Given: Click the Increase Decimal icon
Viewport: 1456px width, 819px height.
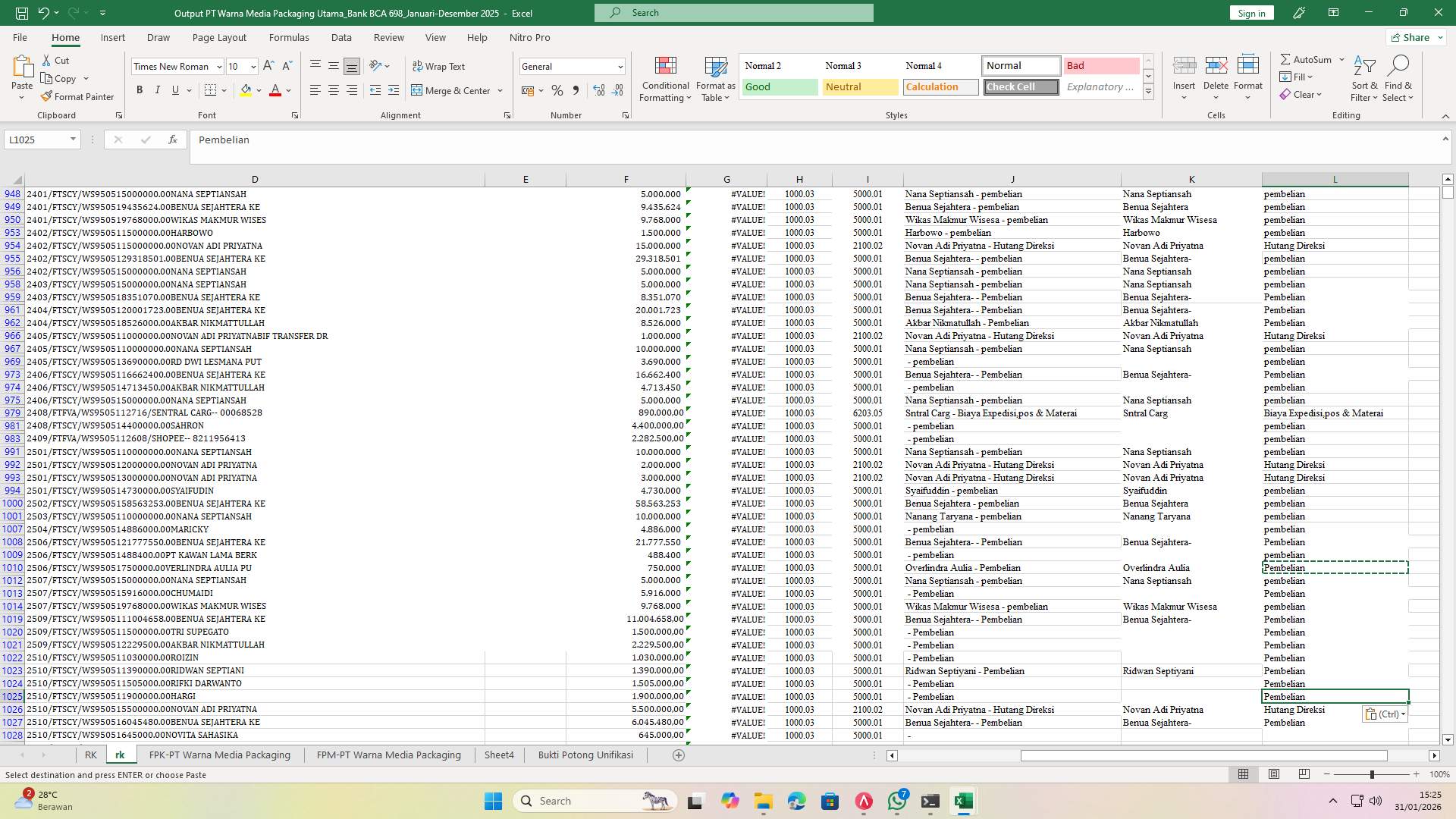Looking at the screenshot, I should pos(598,90).
